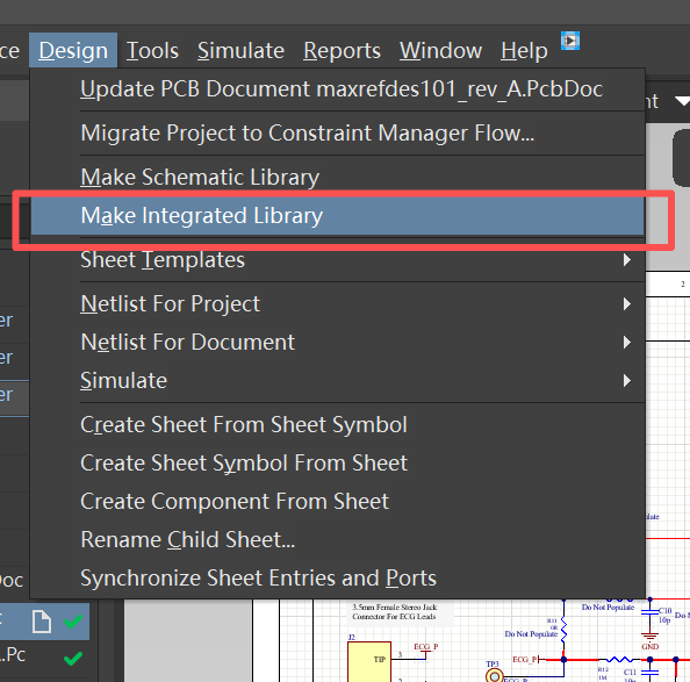Click the green checkmark on the .Pc row
690x682 pixels.
click(73, 658)
